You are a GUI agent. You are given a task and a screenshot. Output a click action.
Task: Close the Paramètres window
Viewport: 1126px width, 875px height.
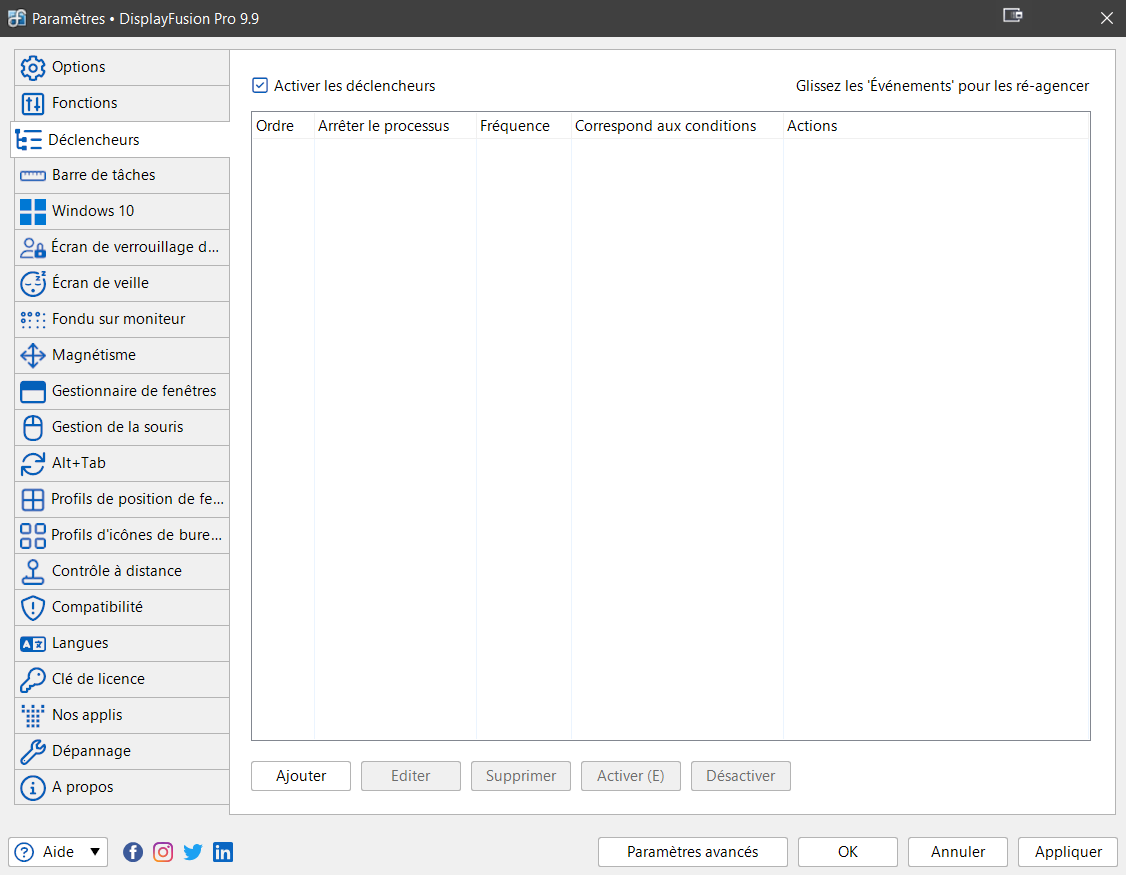click(x=1107, y=18)
